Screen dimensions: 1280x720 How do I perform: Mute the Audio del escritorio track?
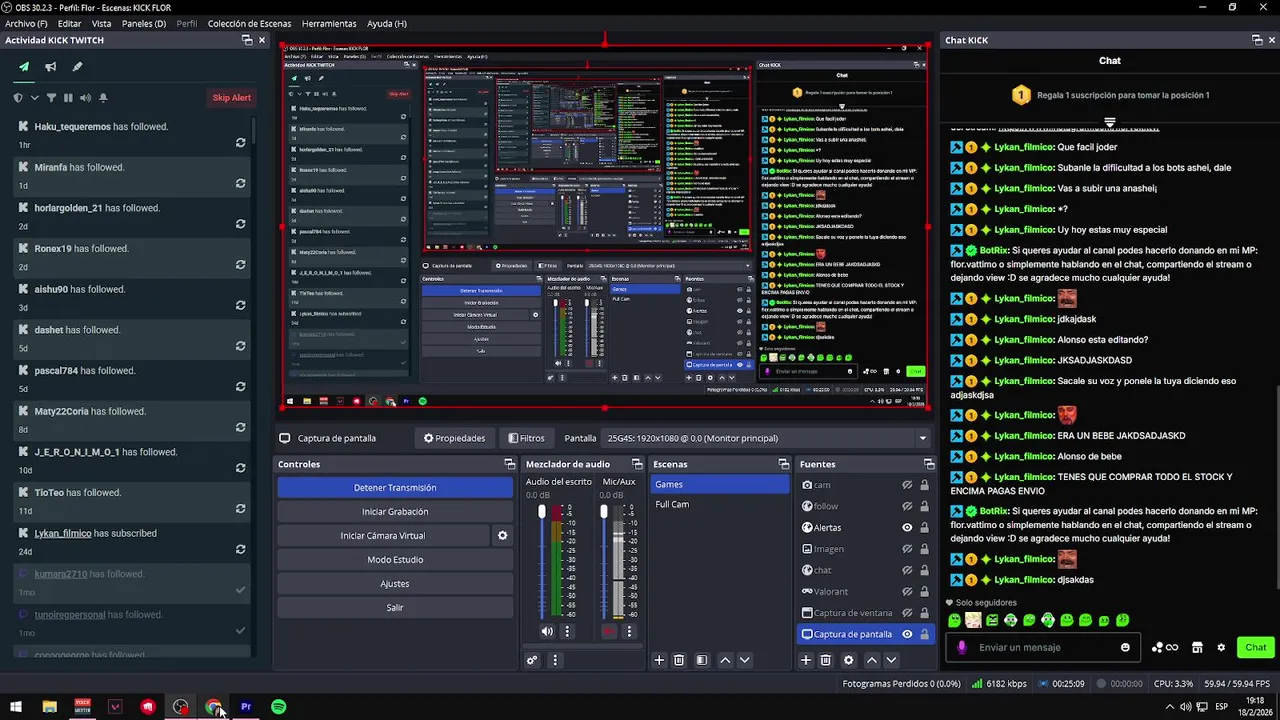click(547, 631)
